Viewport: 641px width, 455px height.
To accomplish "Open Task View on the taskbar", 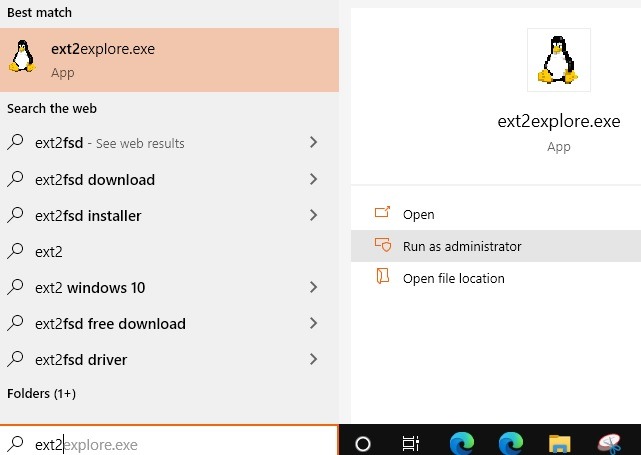I will [x=410, y=444].
